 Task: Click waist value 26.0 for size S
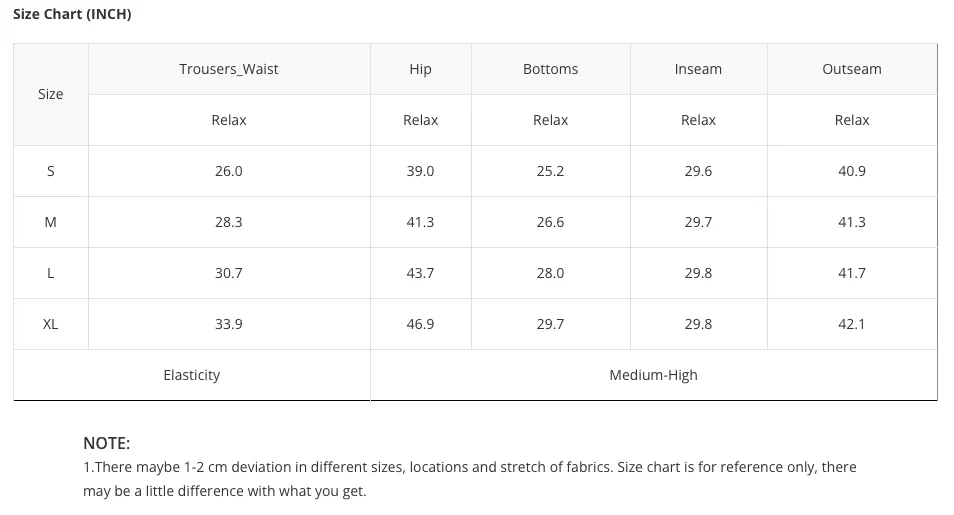229,171
